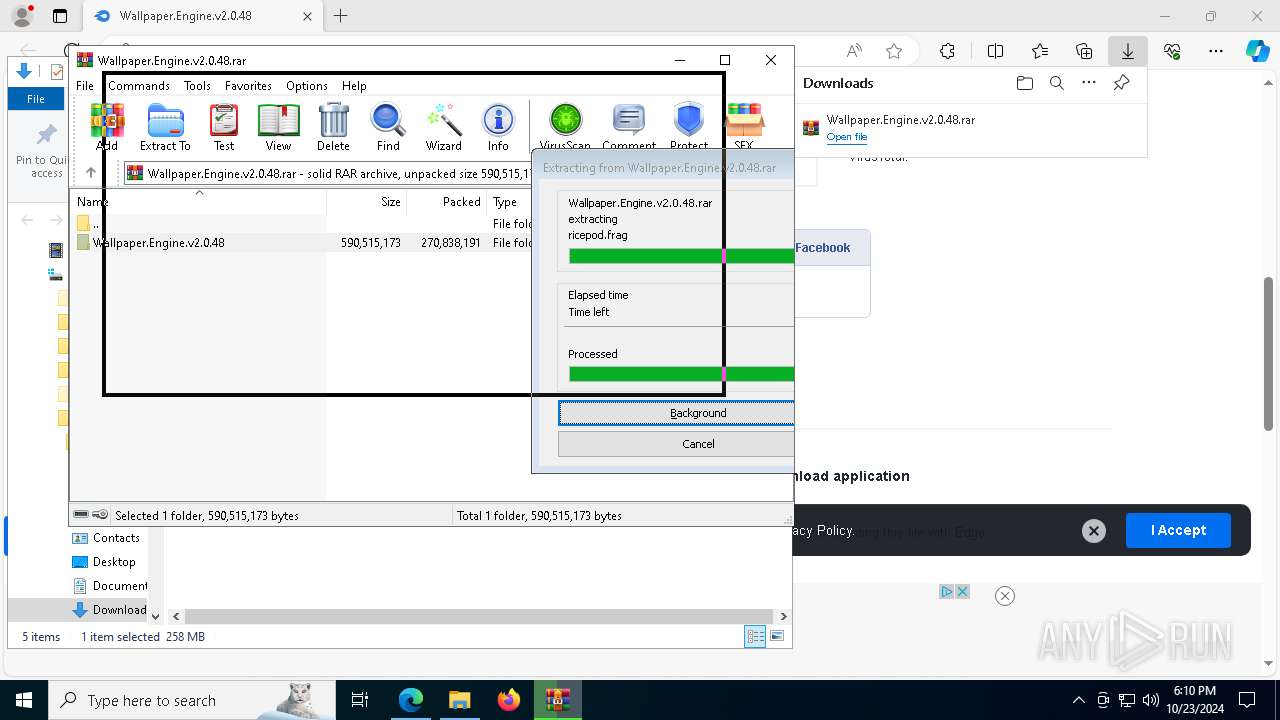The image size is (1280, 720).
Task: Select Downloads in Explorer tree
Action: tap(110, 610)
